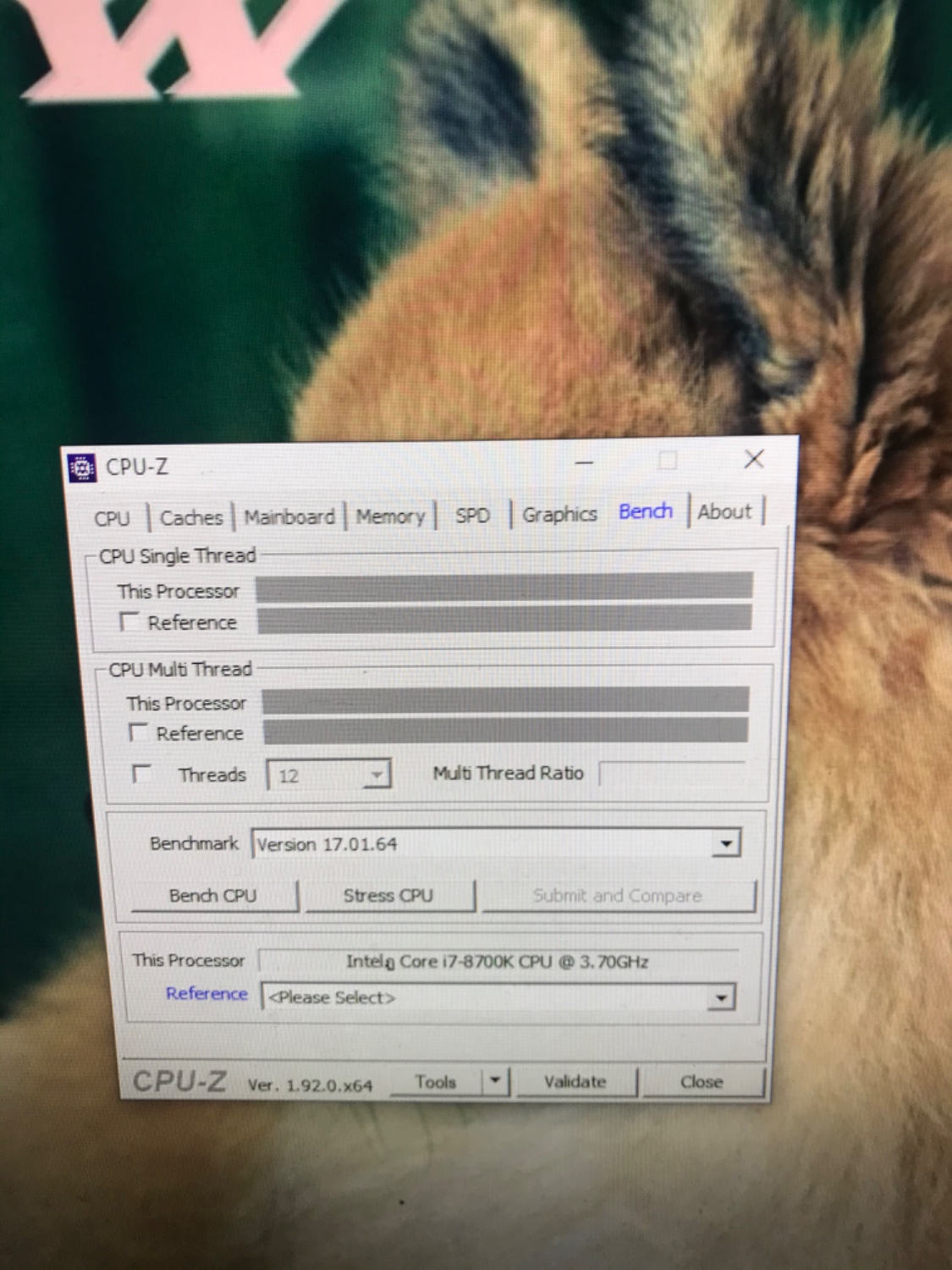Go to the Memory tab

pos(390,516)
